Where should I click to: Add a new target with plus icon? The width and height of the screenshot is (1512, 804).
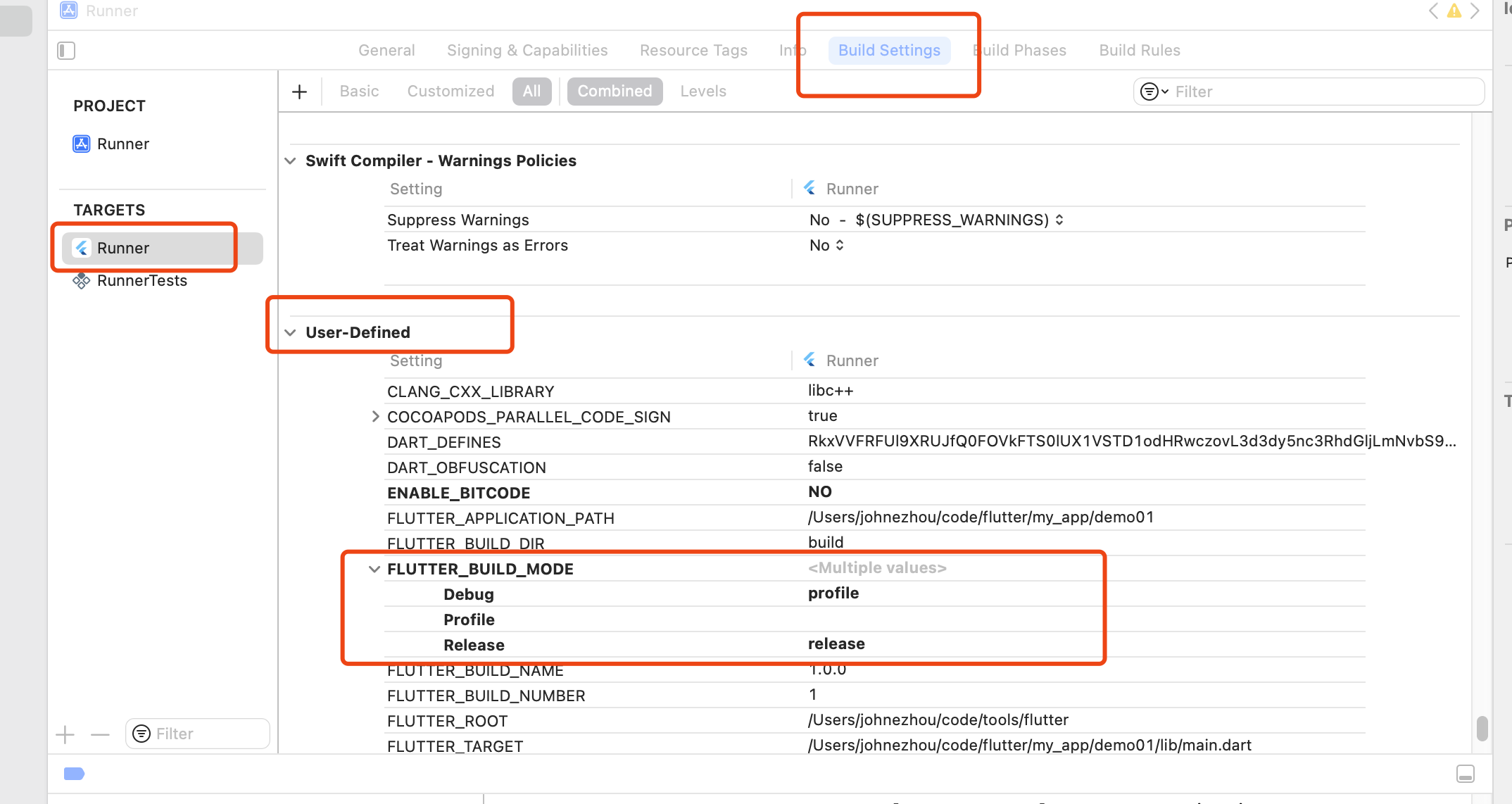tap(65, 734)
